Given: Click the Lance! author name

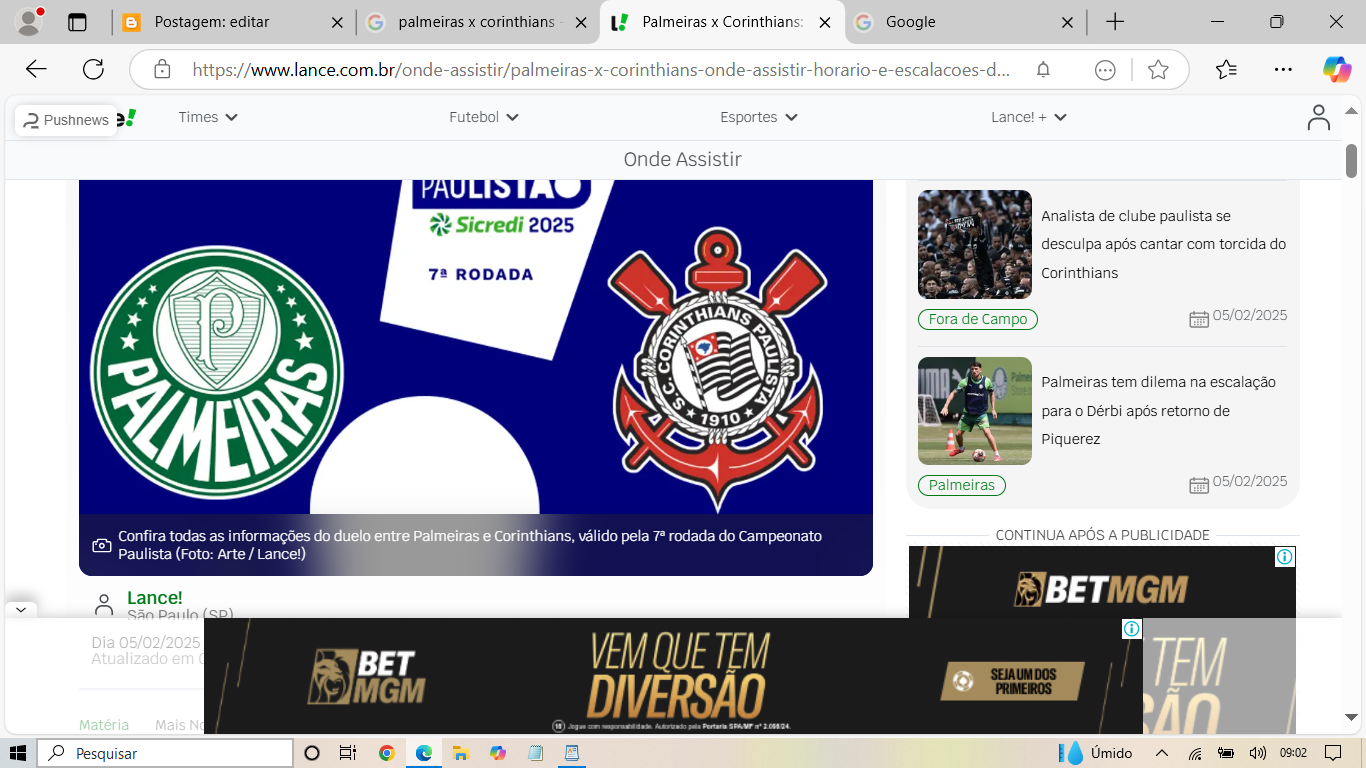Looking at the screenshot, I should click(x=155, y=598).
